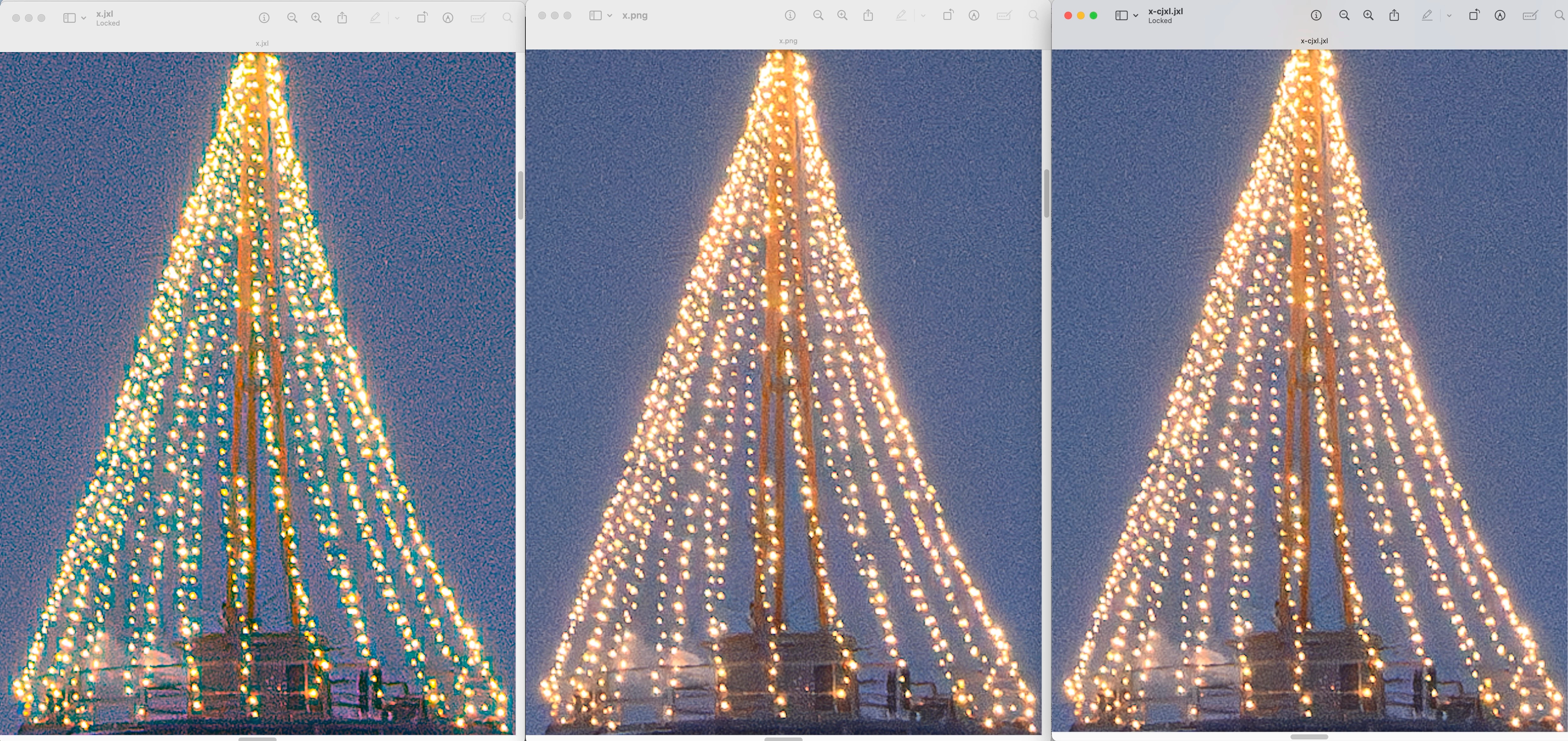Zoom out in x.jxl window

(x=292, y=18)
